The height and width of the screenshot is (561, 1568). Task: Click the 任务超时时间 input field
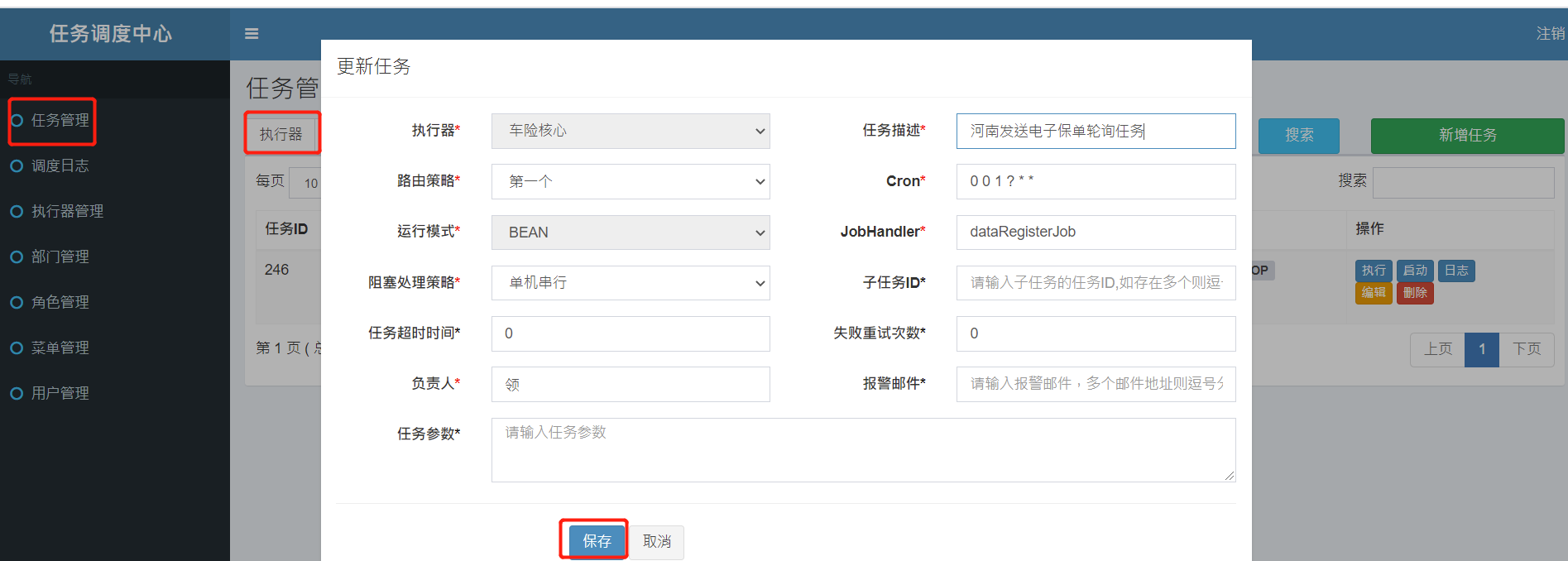coord(631,333)
